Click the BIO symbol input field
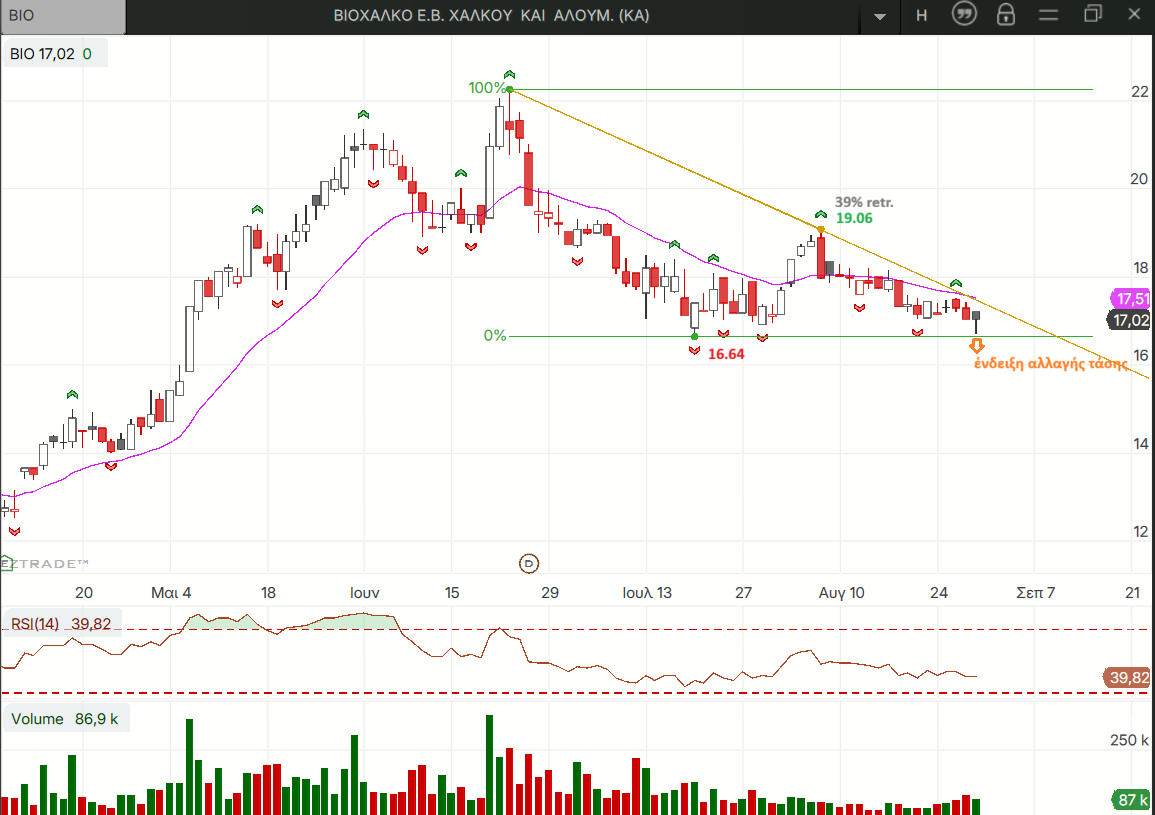Screen dimensions: 1155x815 coord(63,16)
